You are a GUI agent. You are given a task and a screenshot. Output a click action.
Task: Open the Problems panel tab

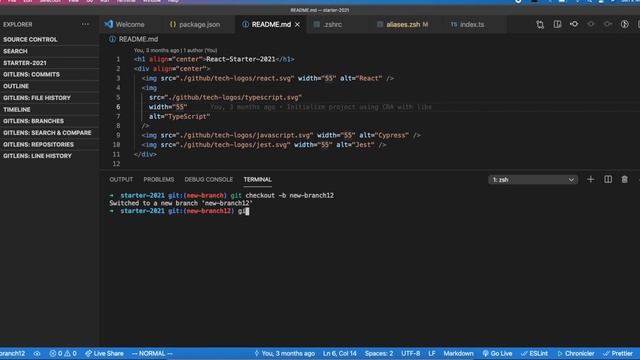coord(159,180)
